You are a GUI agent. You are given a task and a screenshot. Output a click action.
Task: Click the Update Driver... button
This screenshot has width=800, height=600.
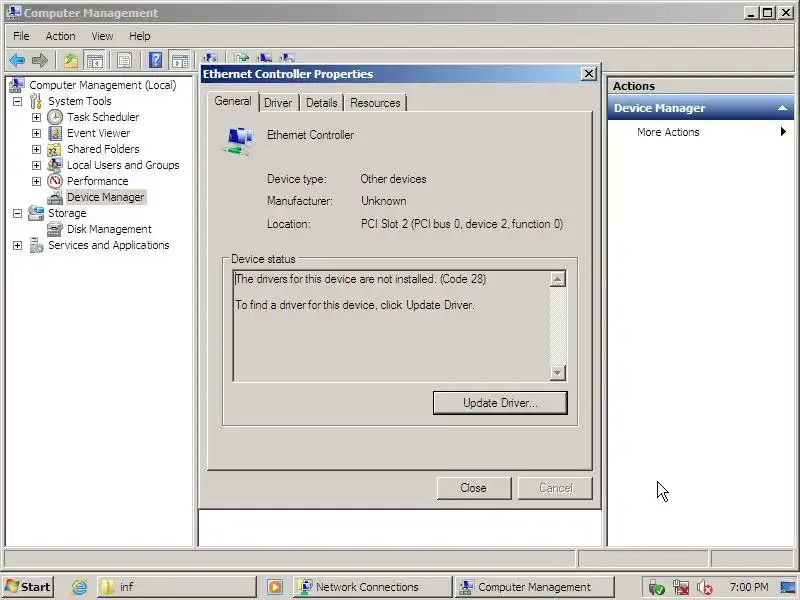(500, 403)
